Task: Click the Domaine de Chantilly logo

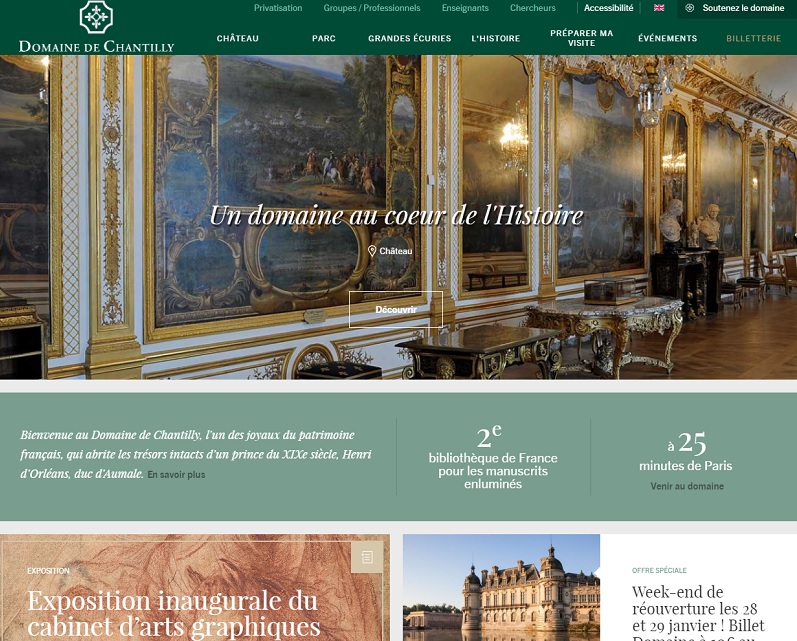Action: [x=96, y=27]
